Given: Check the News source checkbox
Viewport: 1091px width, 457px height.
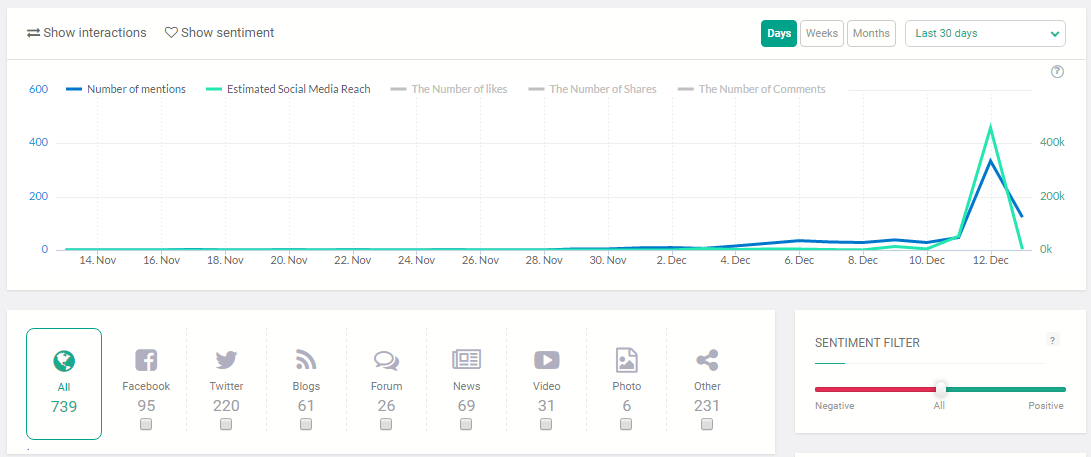Looking at the screenshot, I should tap(466, 424).
